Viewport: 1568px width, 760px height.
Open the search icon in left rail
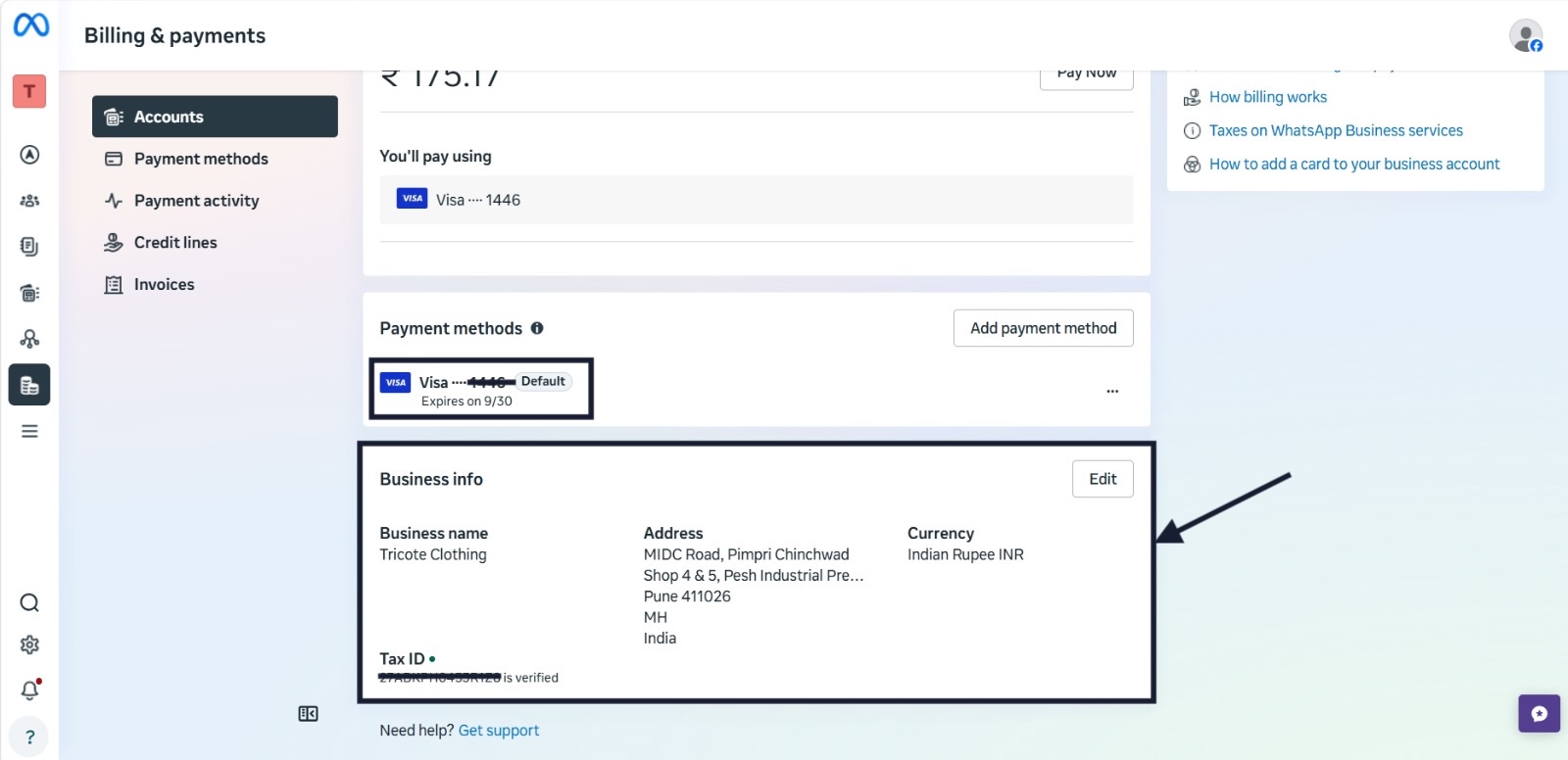[x=29, y=602]
